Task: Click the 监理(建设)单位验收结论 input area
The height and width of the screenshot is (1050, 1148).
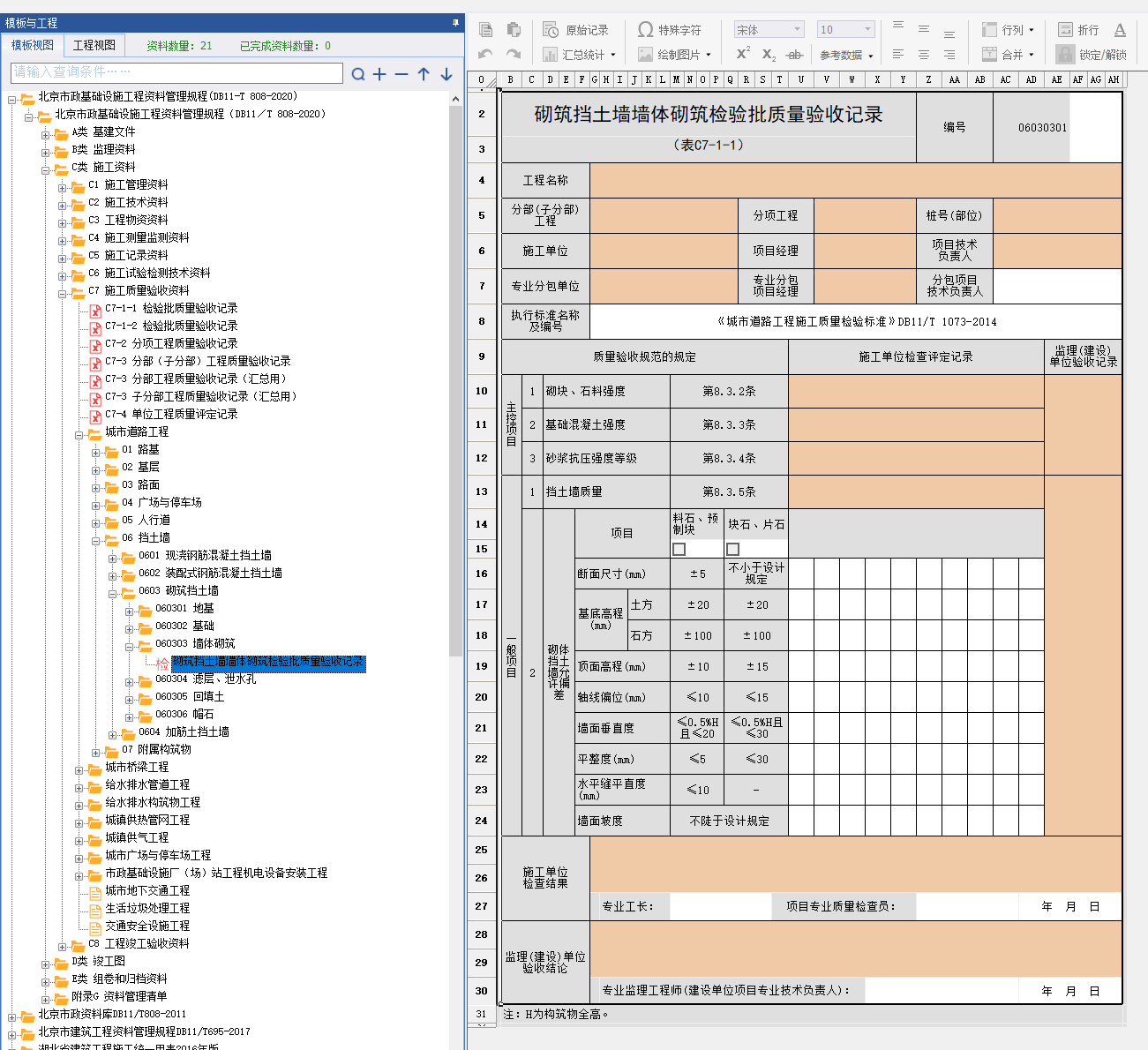Action: pos(856,949)
